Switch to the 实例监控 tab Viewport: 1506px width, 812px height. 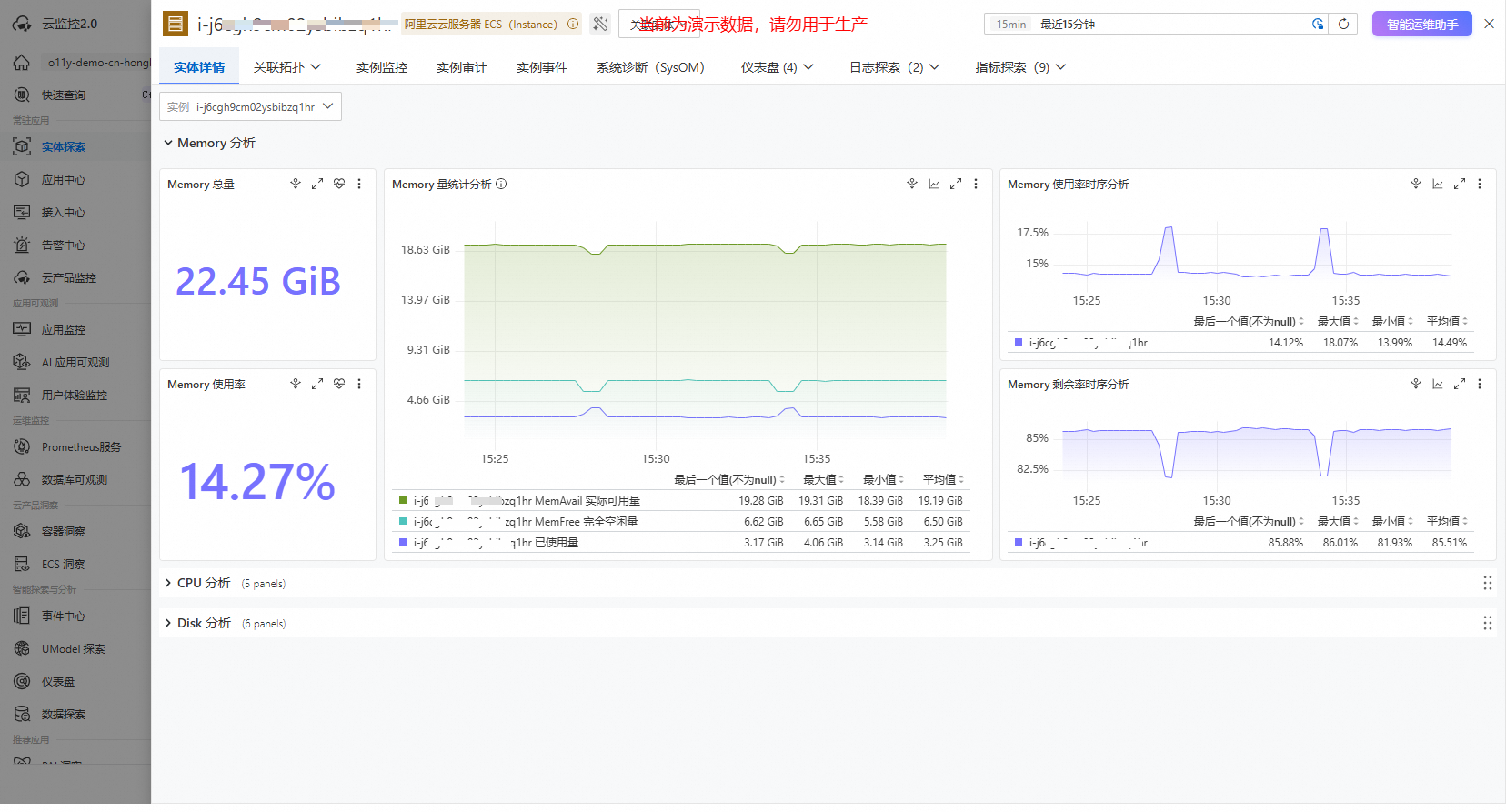pos(381,67)
